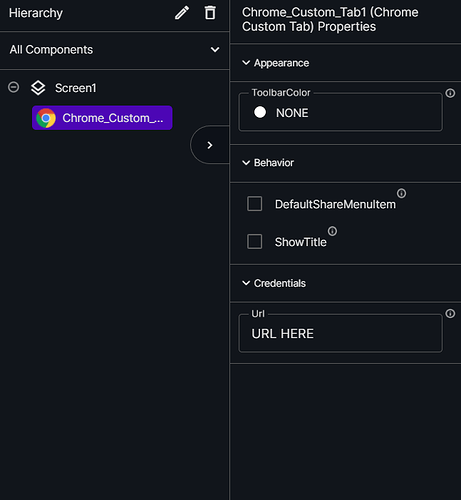Viewport: 461px width, 500px height.
Task: Click the white ToolbarColor swatch
Action: (260, 112)
